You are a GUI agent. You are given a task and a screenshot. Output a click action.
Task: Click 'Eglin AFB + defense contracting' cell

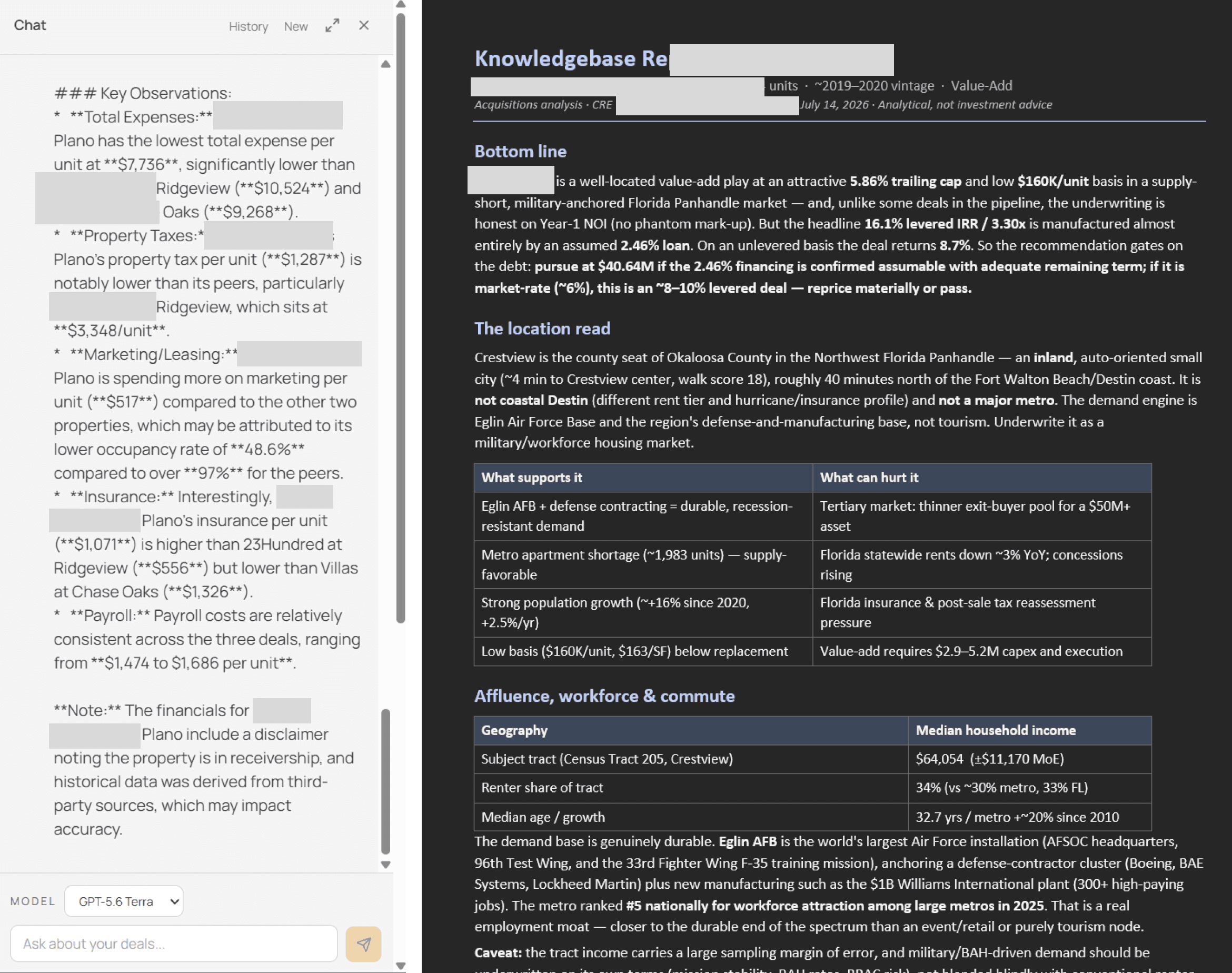pos(643,516)
